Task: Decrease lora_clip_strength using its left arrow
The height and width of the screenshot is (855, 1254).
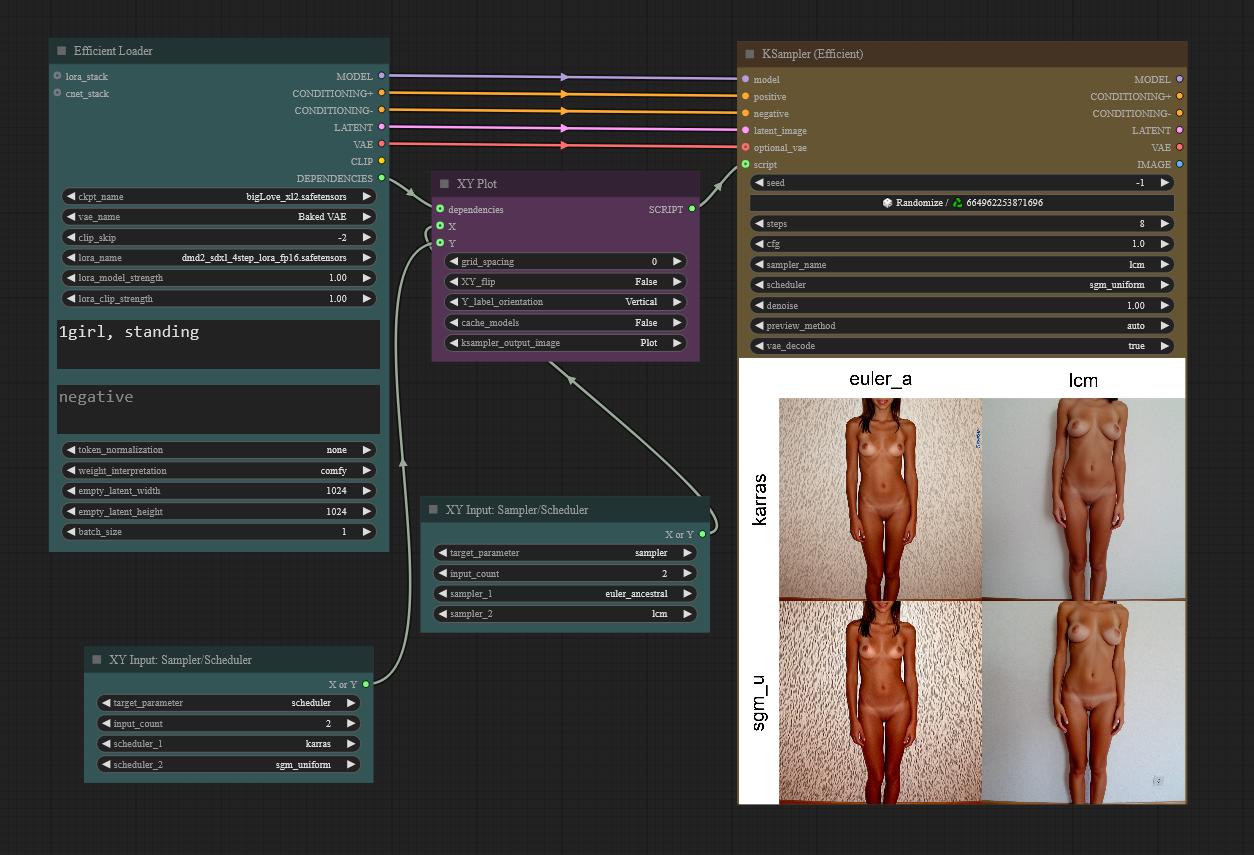Action: coord(70,299)
